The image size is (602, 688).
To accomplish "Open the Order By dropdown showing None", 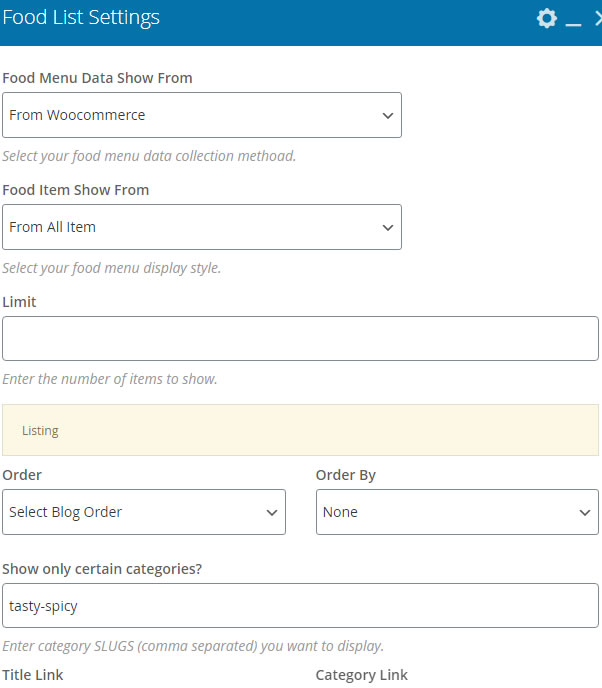I will (457, 512).
